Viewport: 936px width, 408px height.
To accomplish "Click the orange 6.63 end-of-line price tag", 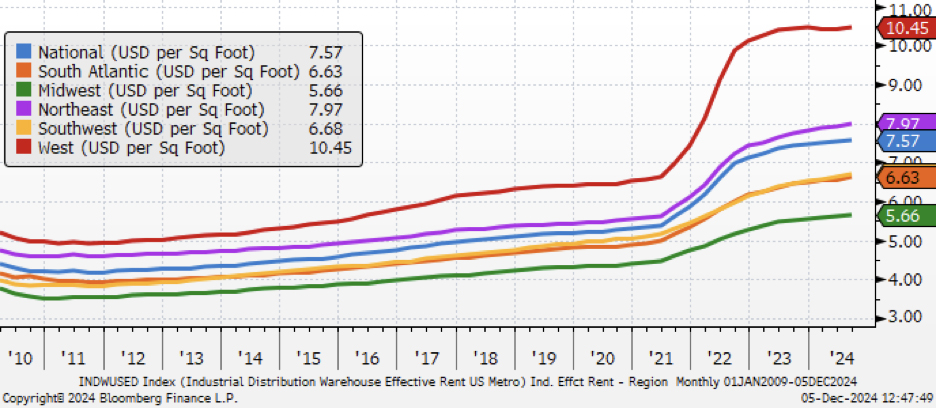I will point(907,177).
